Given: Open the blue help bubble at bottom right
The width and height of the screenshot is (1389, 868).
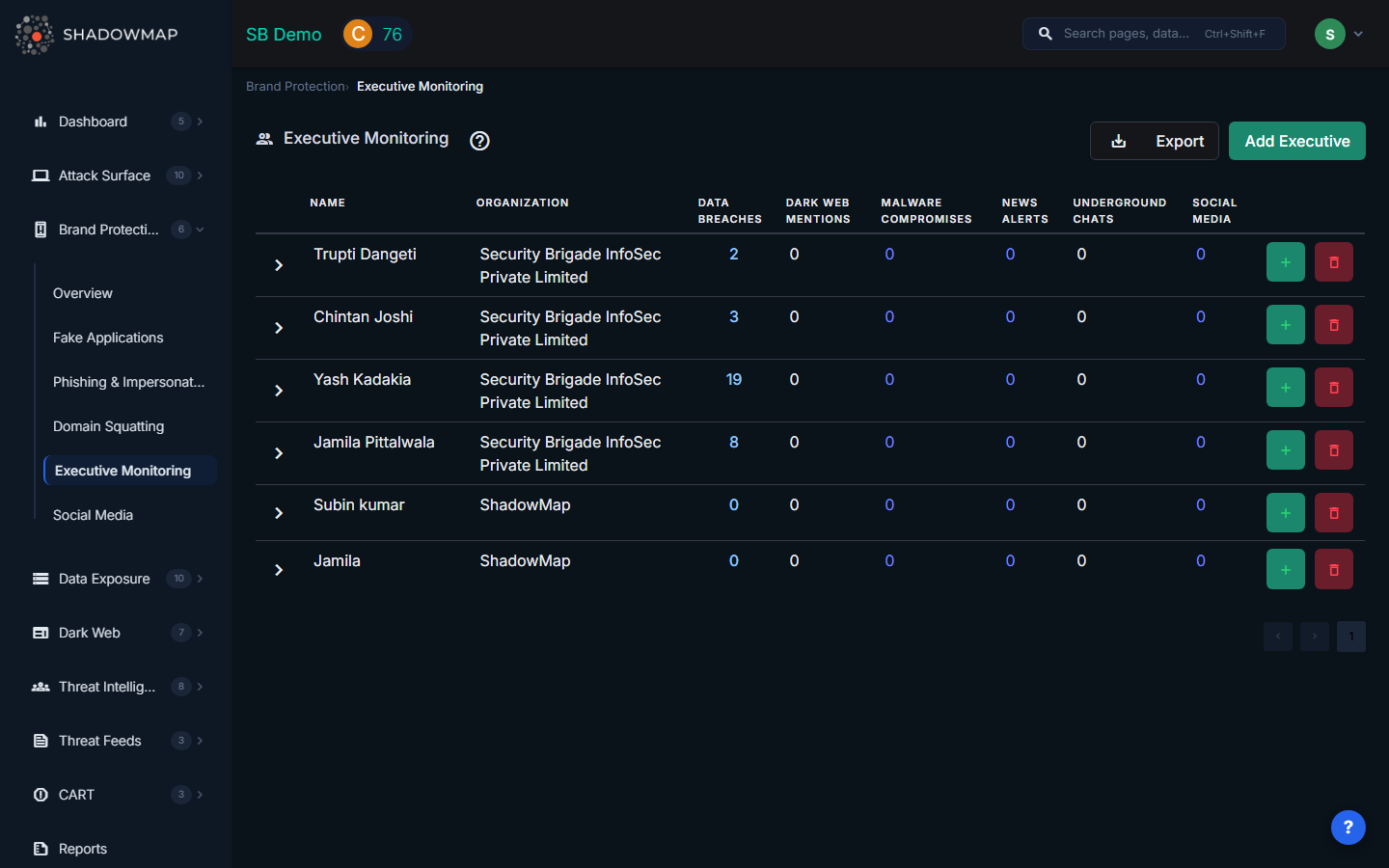Looking at the screenshot, I should tap(1348, 827).
